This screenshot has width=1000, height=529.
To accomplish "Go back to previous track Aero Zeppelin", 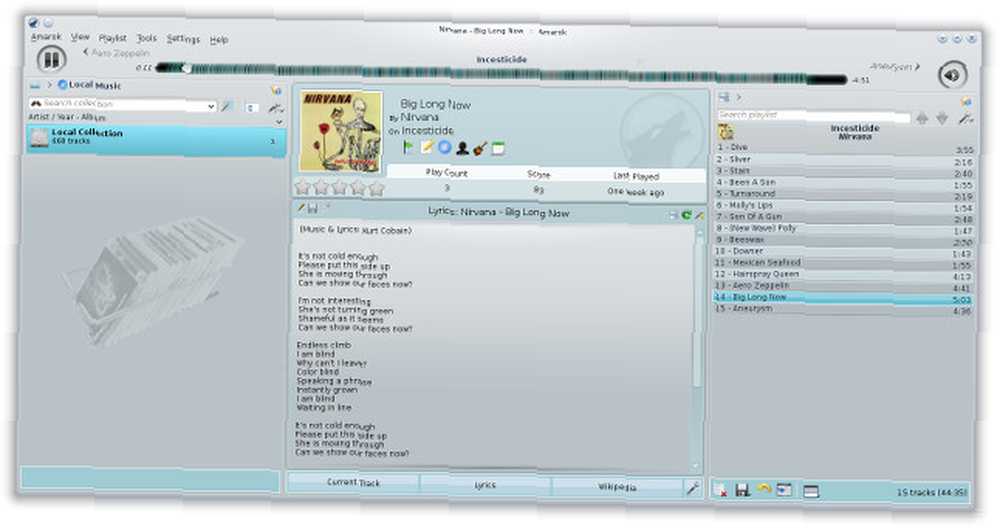I will click(x=117, y=53).
